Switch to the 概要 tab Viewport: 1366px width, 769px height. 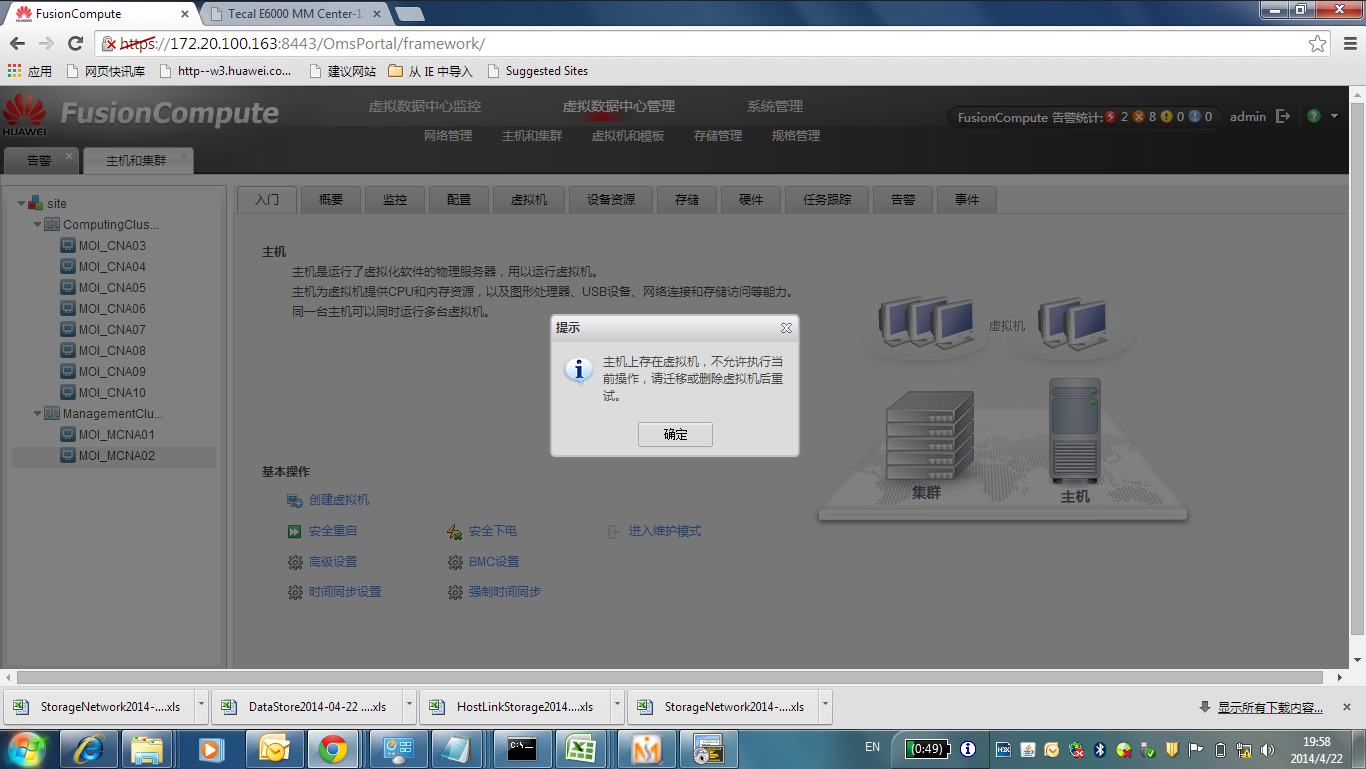(x=331, y=200)
